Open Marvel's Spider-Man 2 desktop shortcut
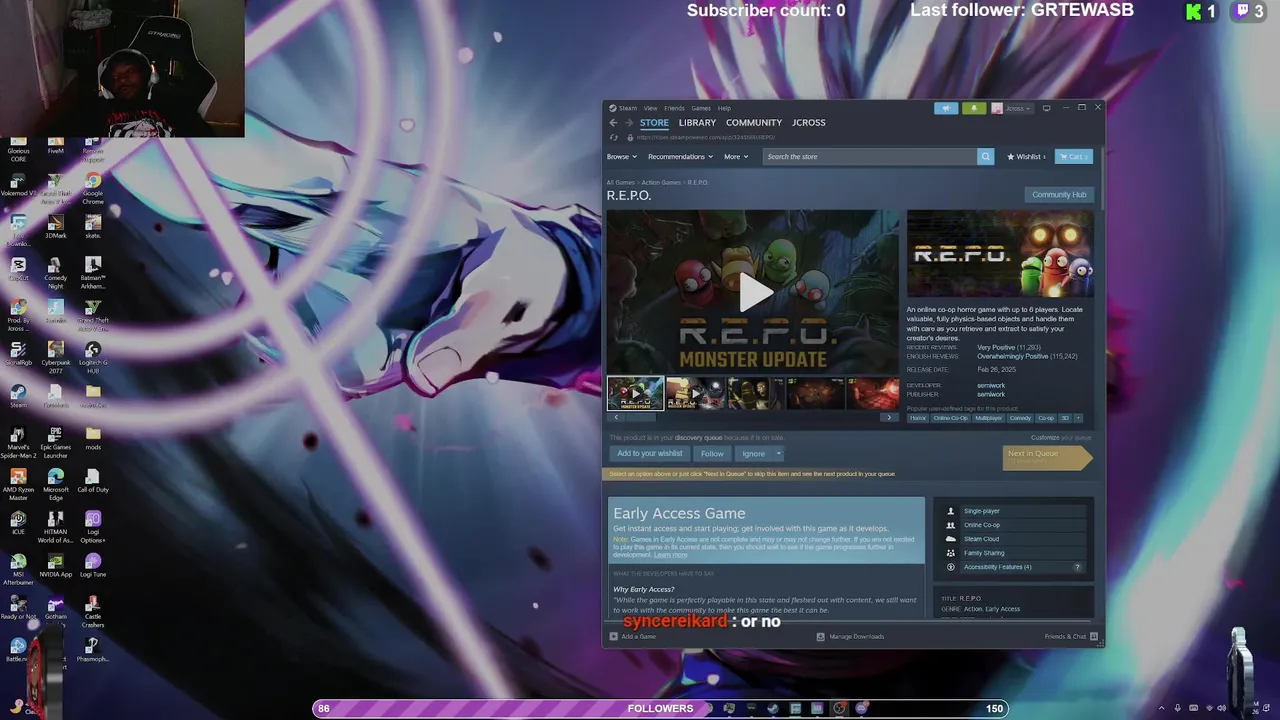 click(18, 441)
